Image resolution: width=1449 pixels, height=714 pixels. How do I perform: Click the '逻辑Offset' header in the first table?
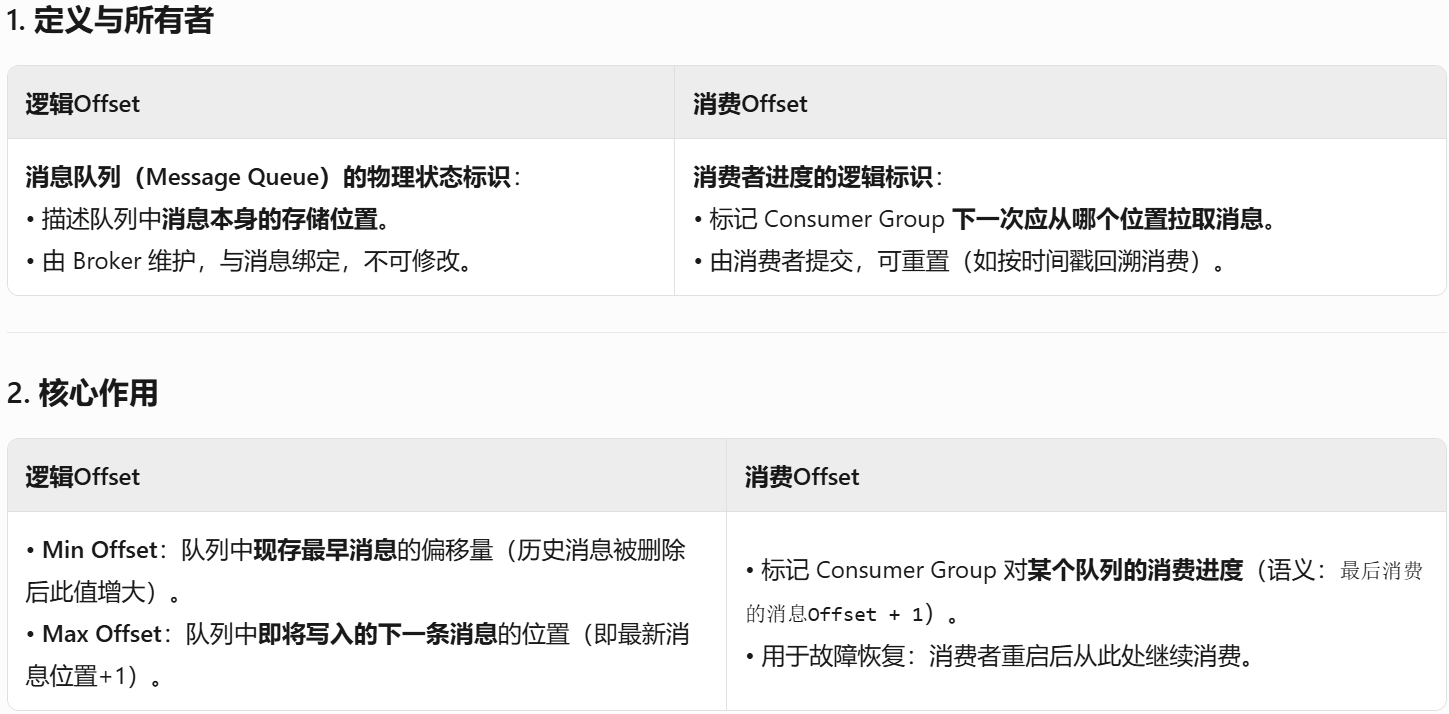(82, 103)
